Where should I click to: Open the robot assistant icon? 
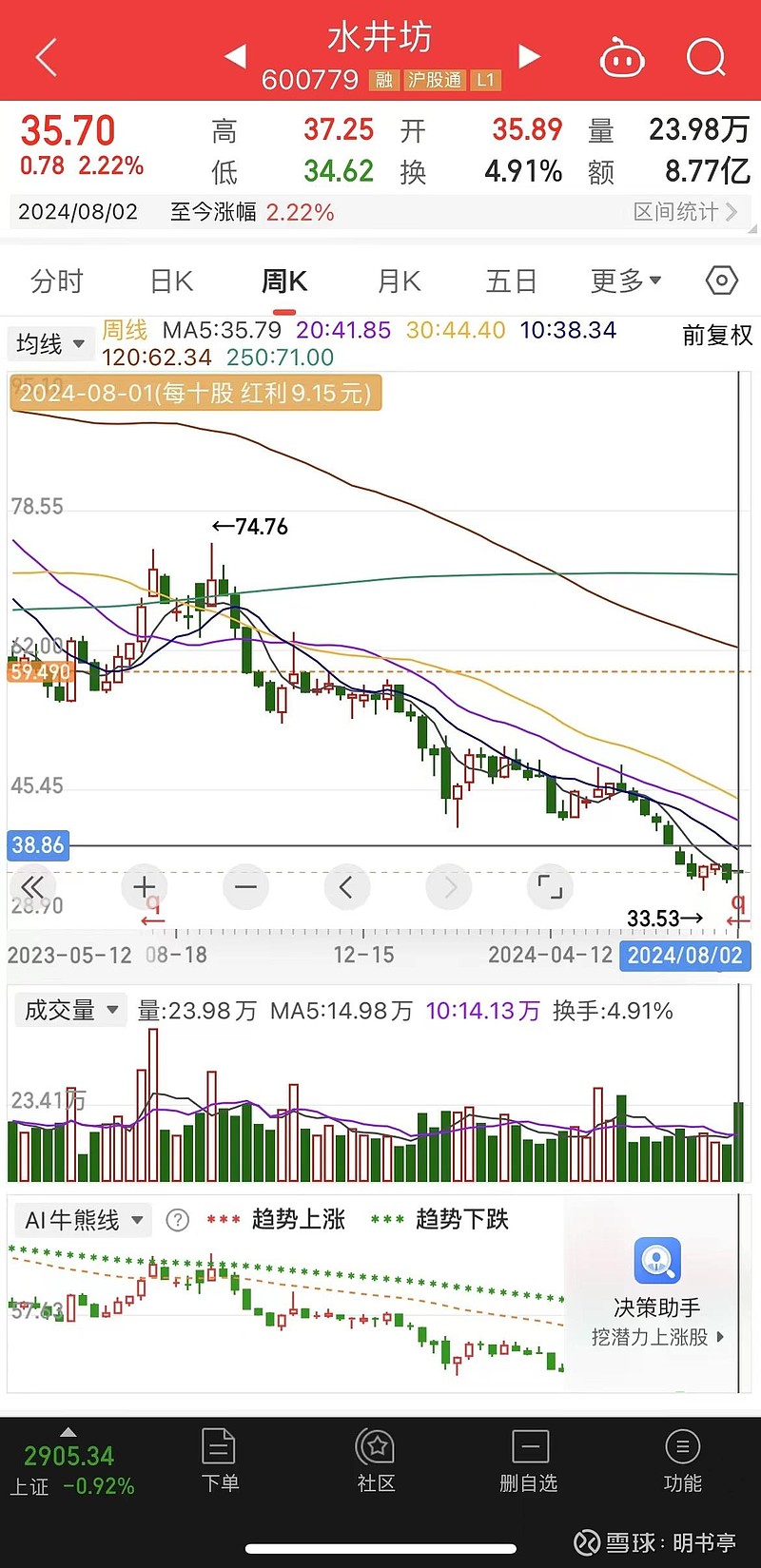622,58
